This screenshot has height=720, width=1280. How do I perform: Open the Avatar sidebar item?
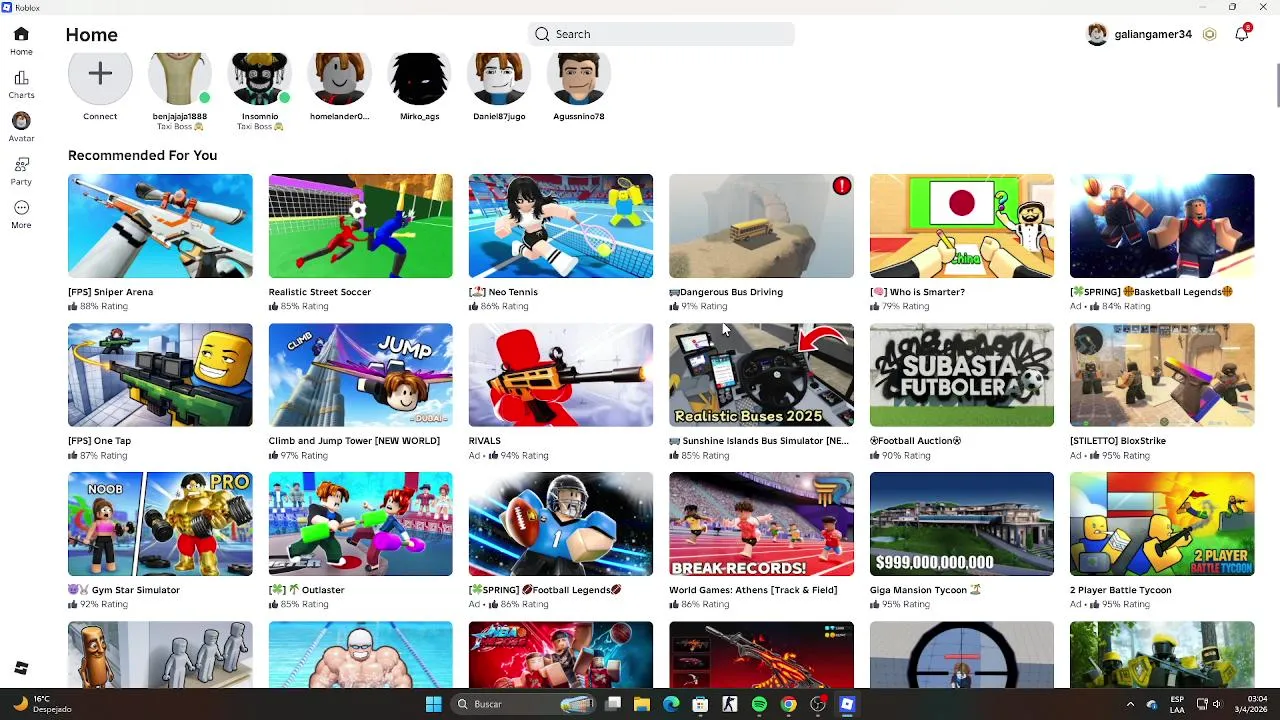(x=21, y=121)
